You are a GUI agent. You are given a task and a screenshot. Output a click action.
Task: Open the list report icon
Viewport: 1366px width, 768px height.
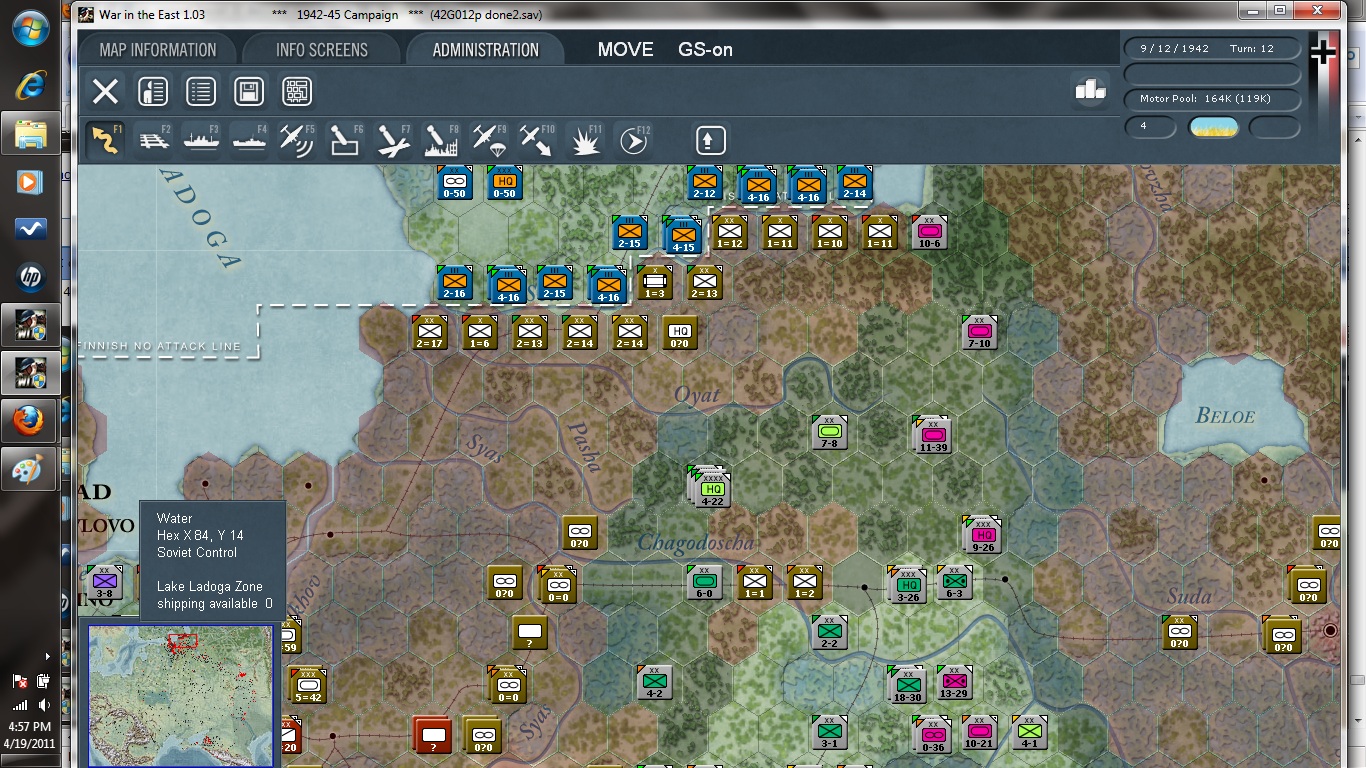click(201, 92)
